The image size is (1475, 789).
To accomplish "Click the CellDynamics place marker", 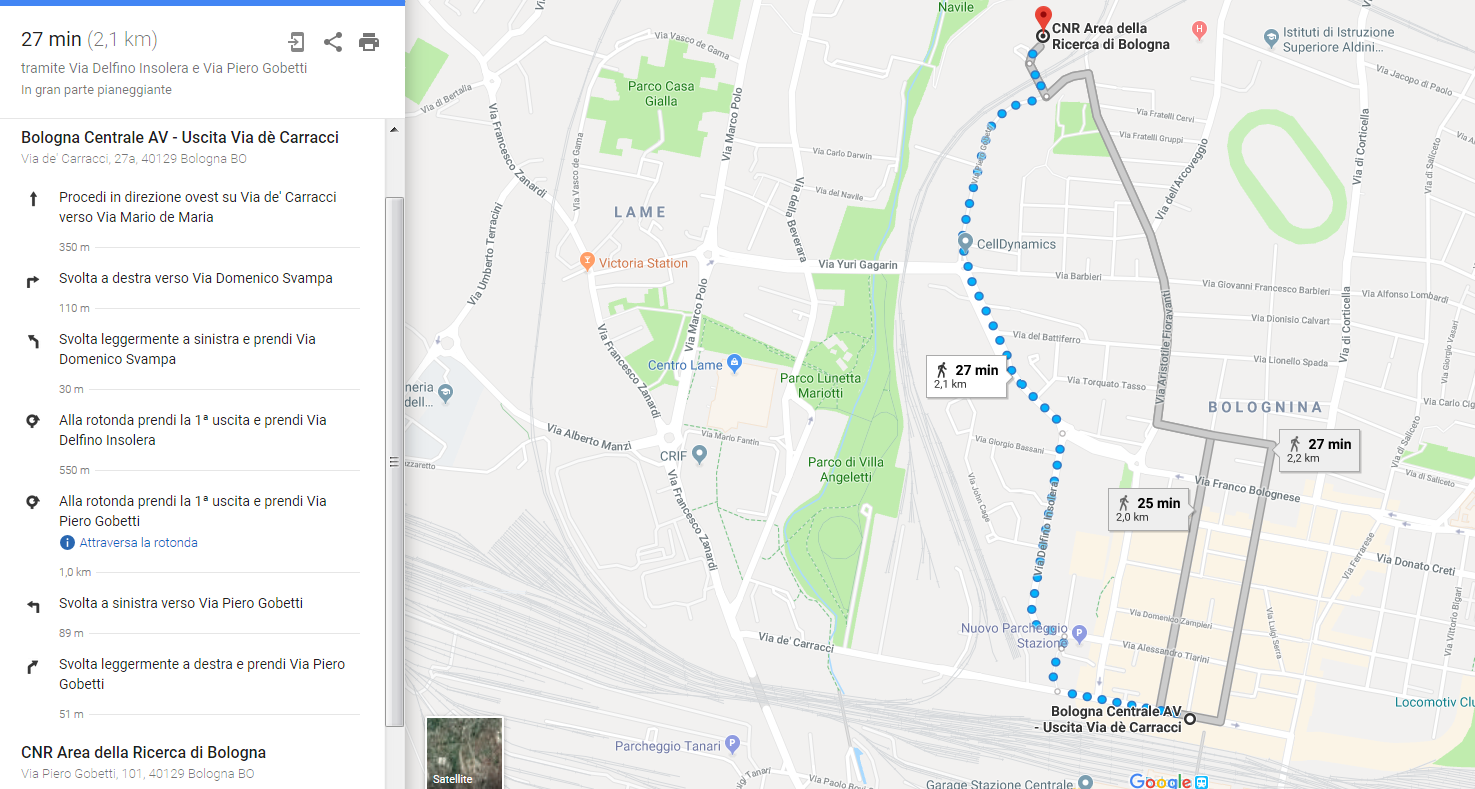I will [965, 241].
